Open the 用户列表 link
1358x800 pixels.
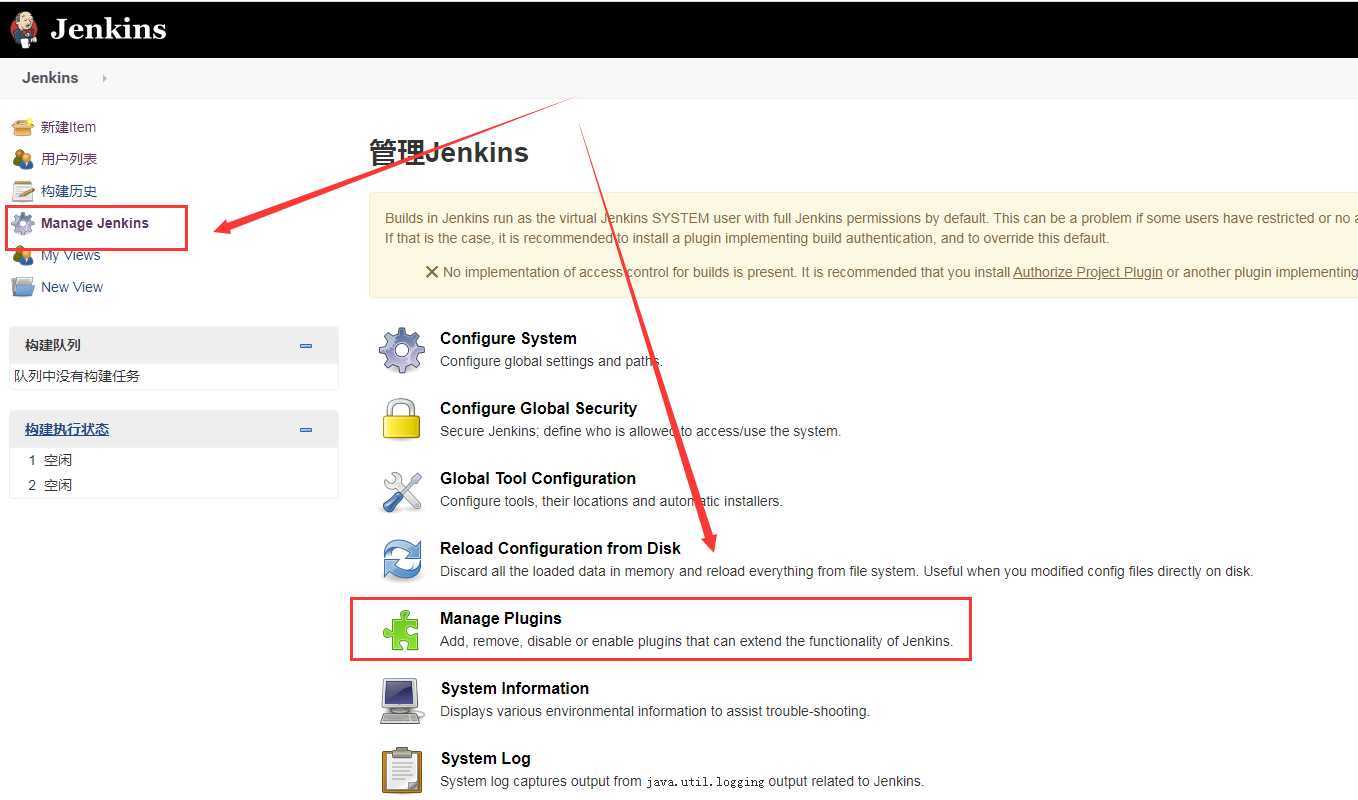pyautogui.click(x=69, y=159)
